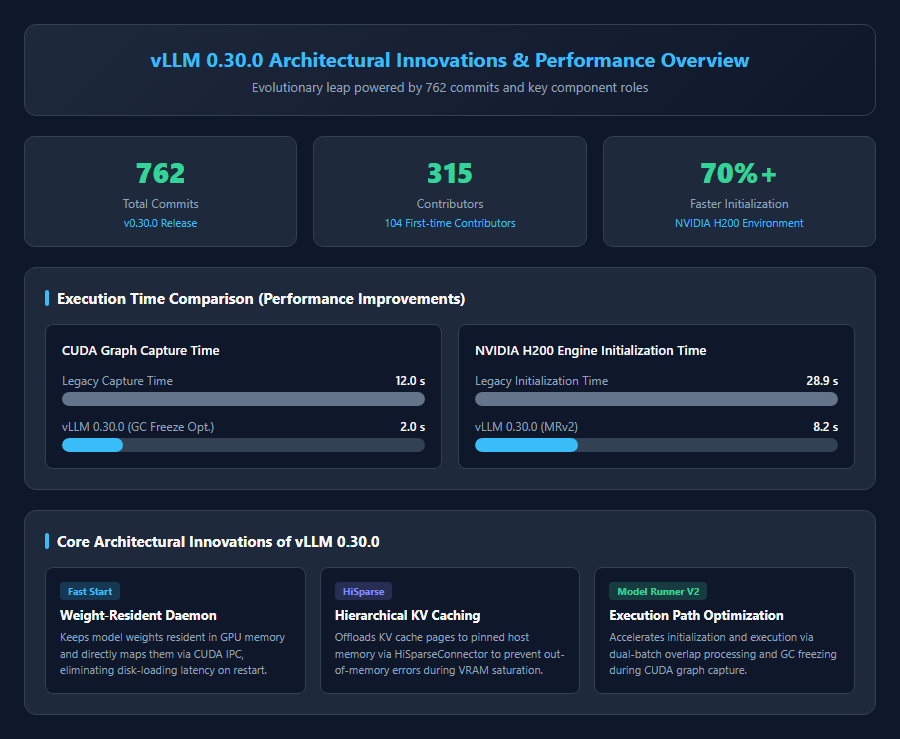Click the "Model Runner V2" badge
The width and height of the screenshot is (900, 739).
(x=658, y=592)
